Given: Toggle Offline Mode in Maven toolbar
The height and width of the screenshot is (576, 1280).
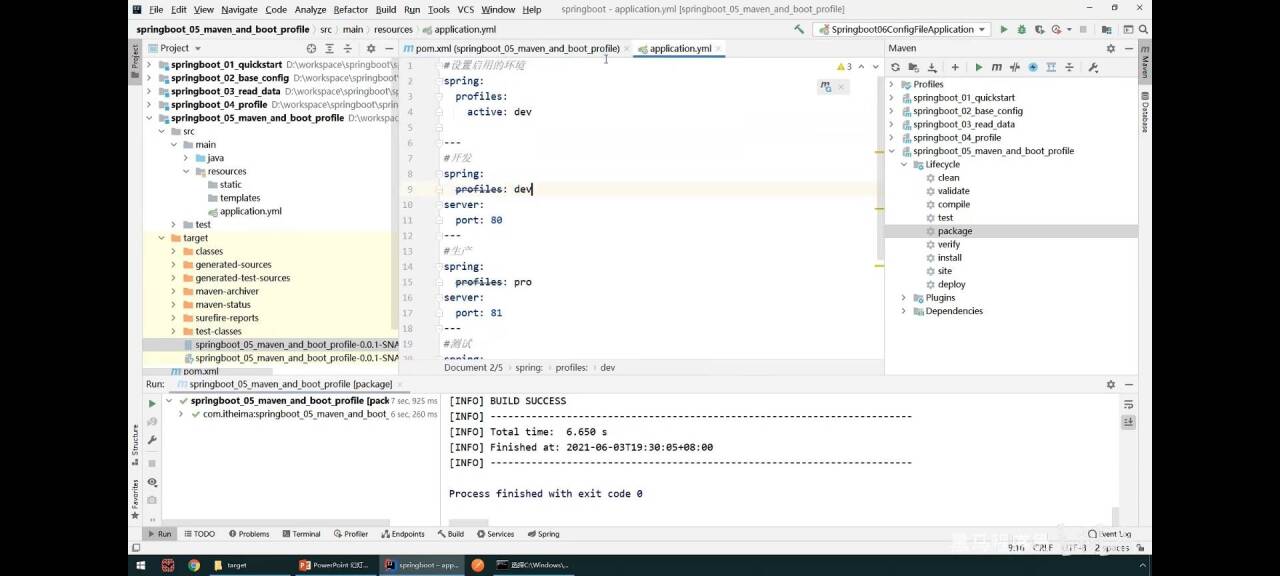Looking at the screenshot, I should click(1015, 67).
